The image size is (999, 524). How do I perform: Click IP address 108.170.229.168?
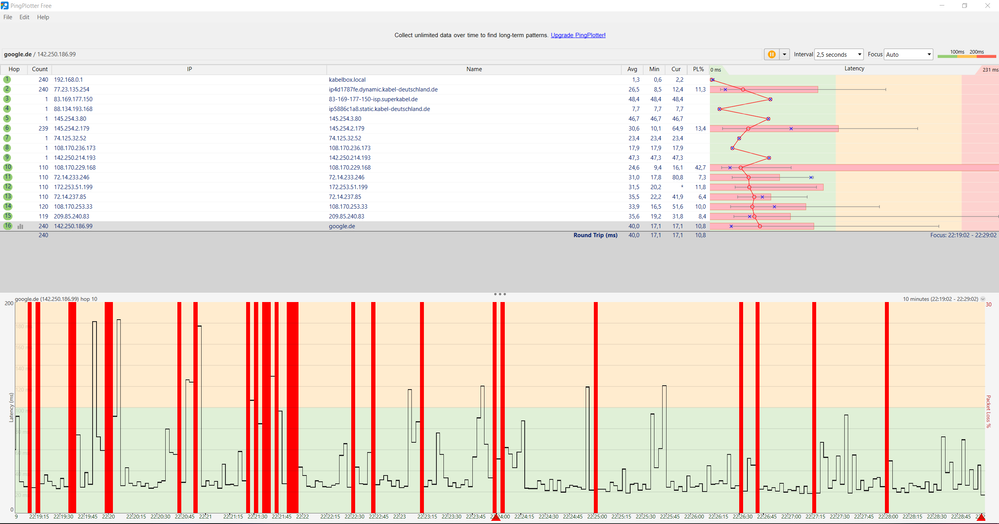[x=75, y=167]
